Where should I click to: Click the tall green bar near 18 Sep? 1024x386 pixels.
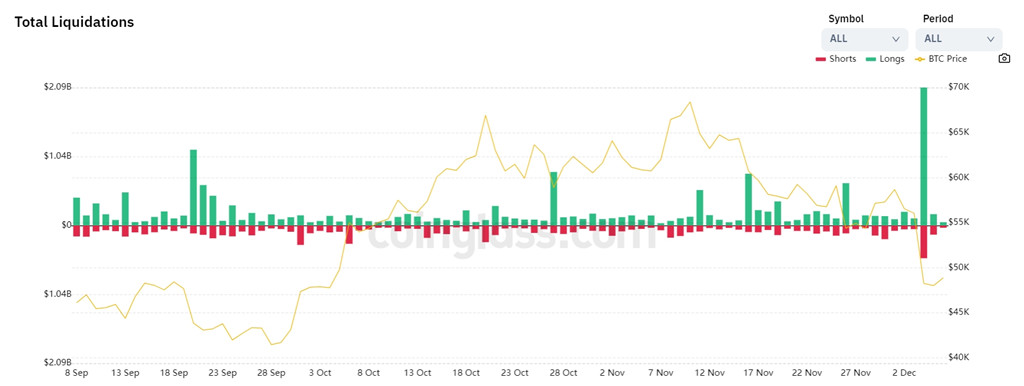[193, 188]
